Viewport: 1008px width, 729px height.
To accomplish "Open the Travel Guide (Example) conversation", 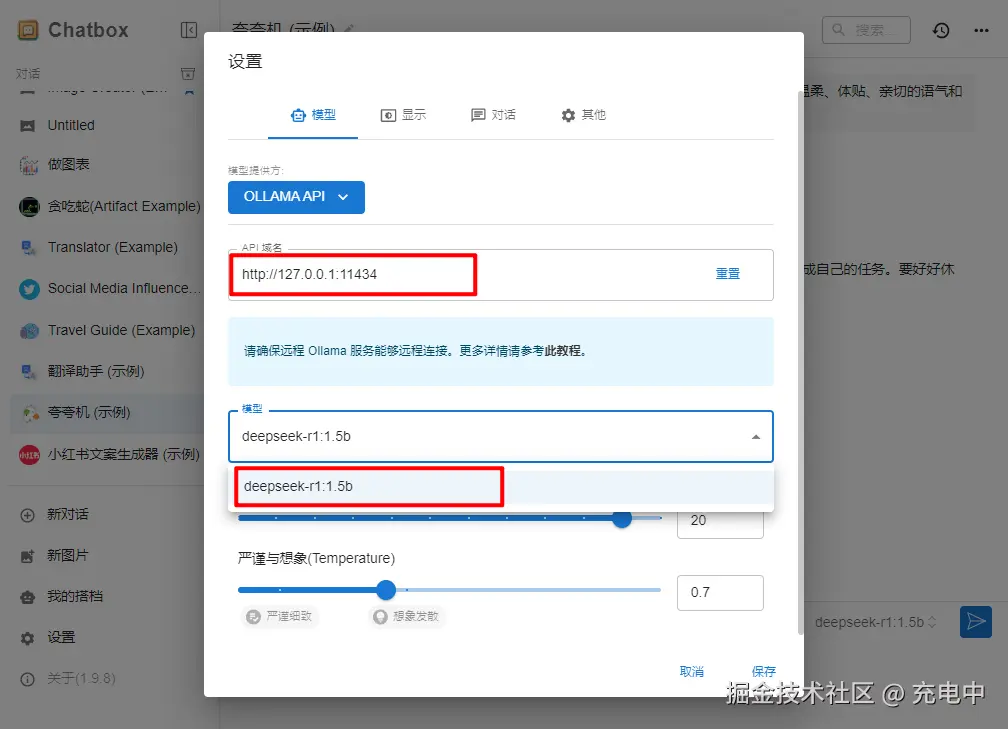I will click(x=106, y=330).
